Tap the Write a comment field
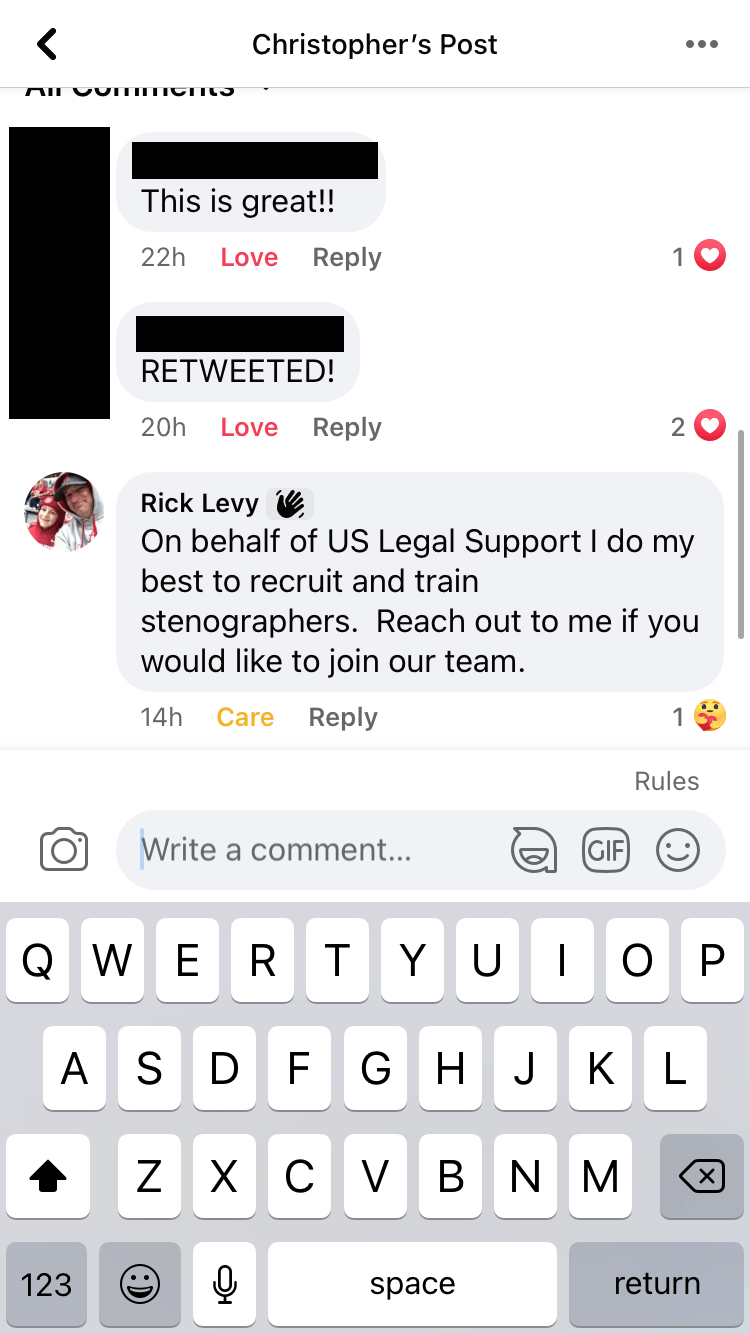This screenshot has height=1334, width=750. 318,850
